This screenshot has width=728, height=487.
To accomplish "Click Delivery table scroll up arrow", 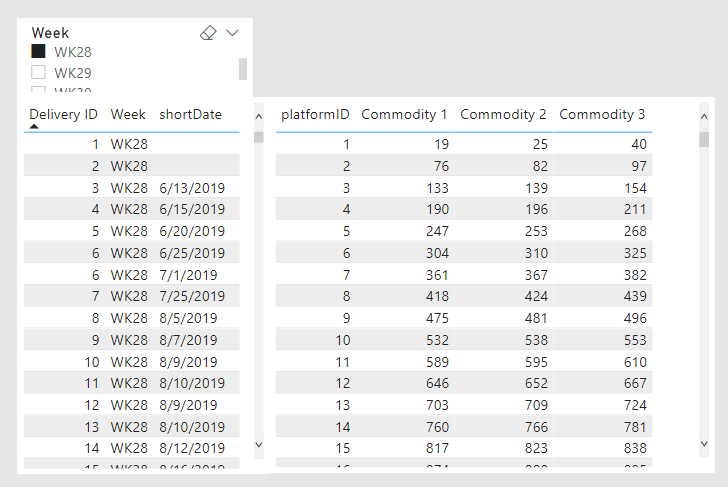I will tap(259, 117).
